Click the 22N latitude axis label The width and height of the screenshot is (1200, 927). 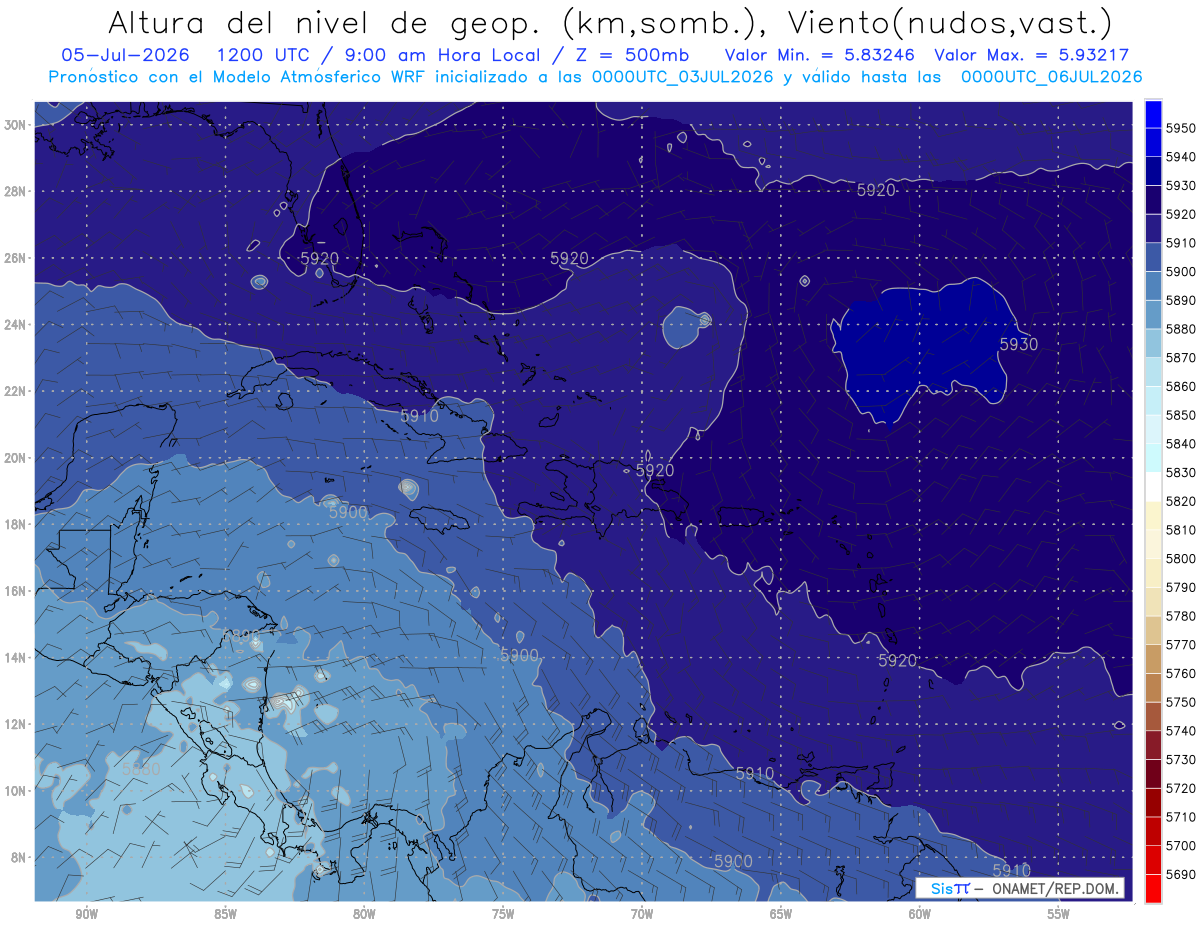15,391
